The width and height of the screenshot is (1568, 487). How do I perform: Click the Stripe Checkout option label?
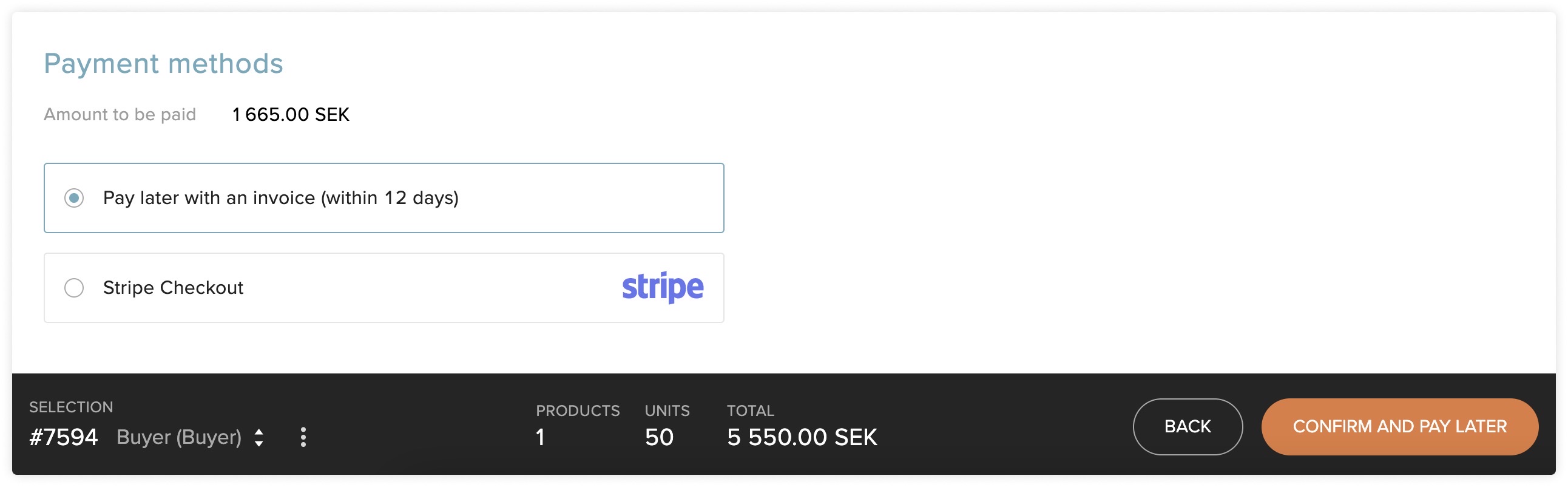tap(173, 288)
